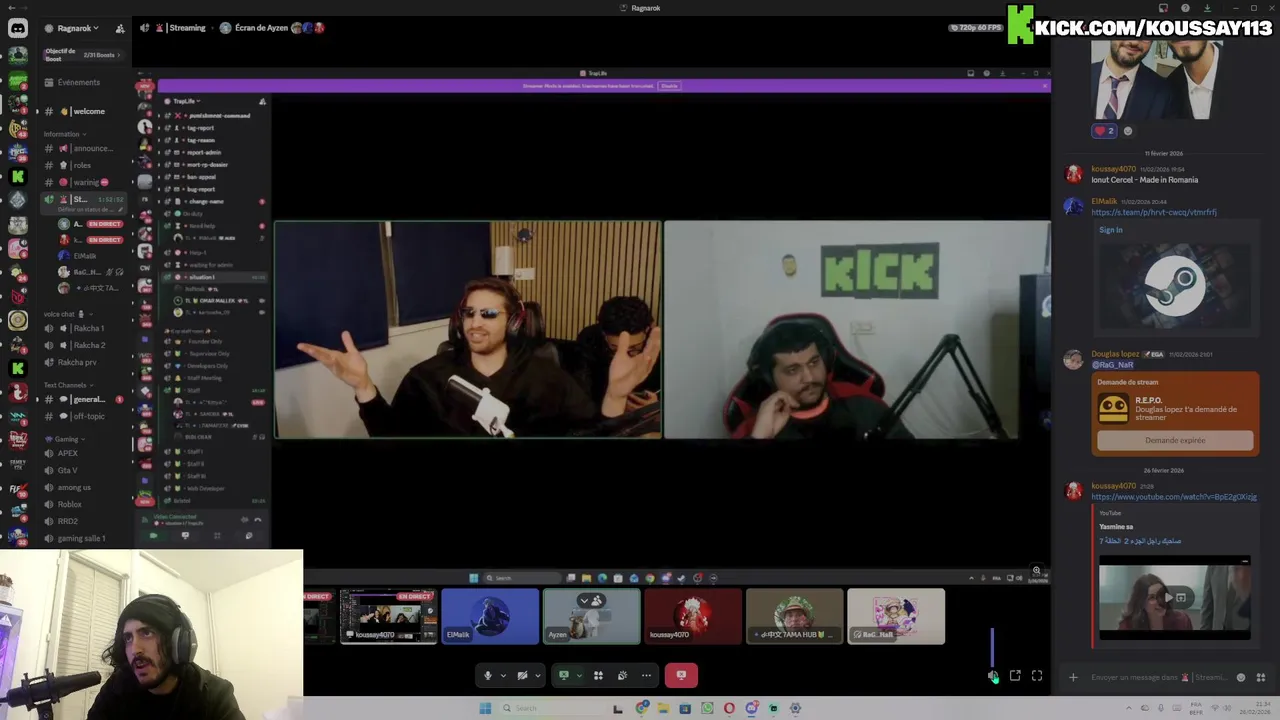Click the stream volume speaker icon
Viewport: 1280px width, 720px height.
(992, 676)
